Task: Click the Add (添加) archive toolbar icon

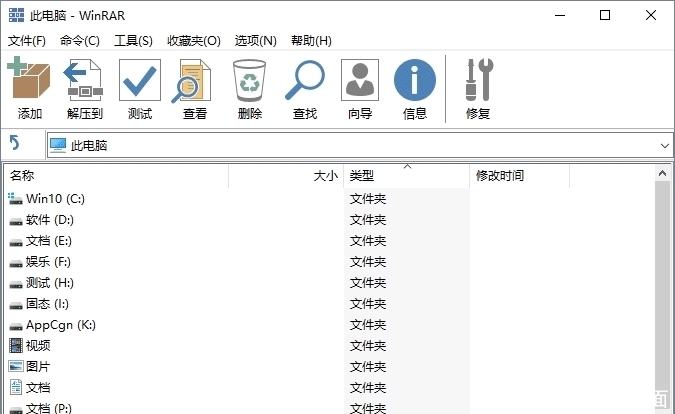Action: [29, 78]
